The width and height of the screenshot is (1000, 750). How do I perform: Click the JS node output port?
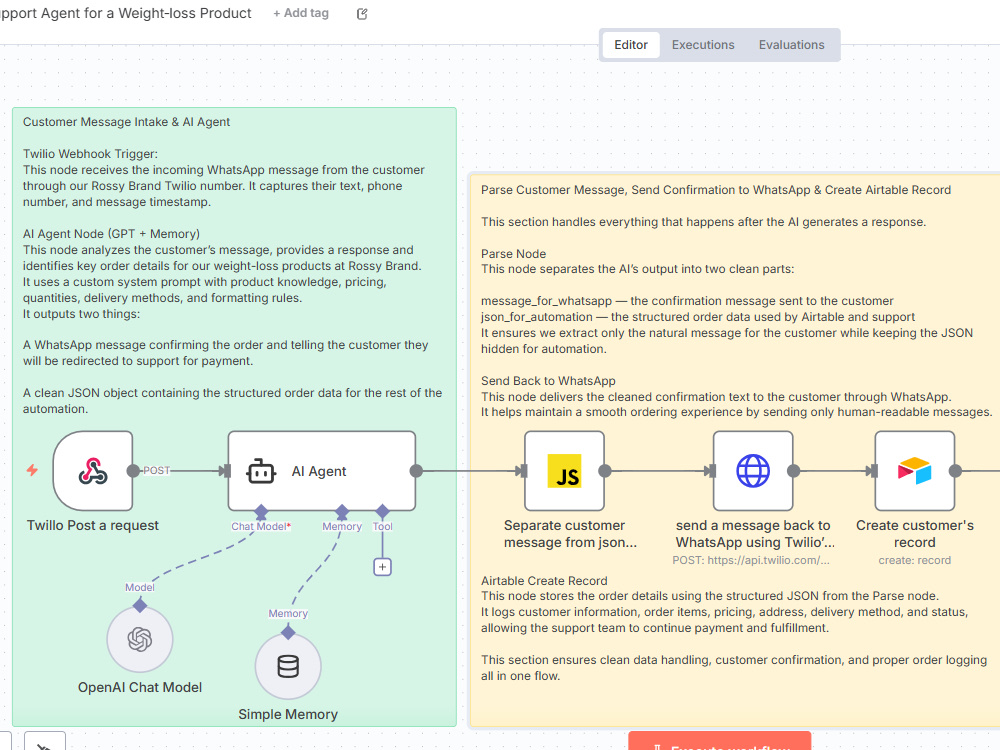(x=605, y=471)
